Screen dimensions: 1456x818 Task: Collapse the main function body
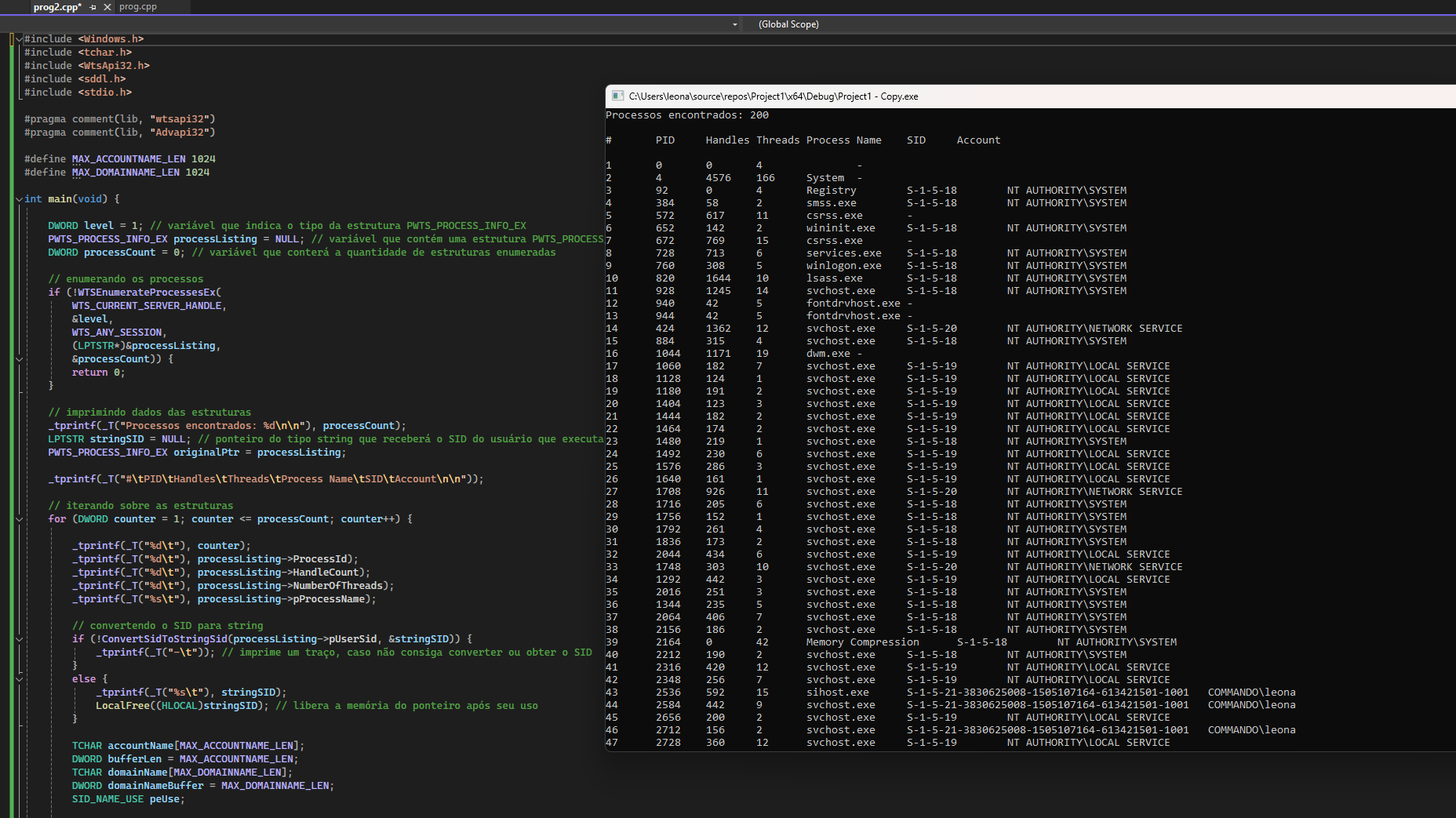point(19,199)
